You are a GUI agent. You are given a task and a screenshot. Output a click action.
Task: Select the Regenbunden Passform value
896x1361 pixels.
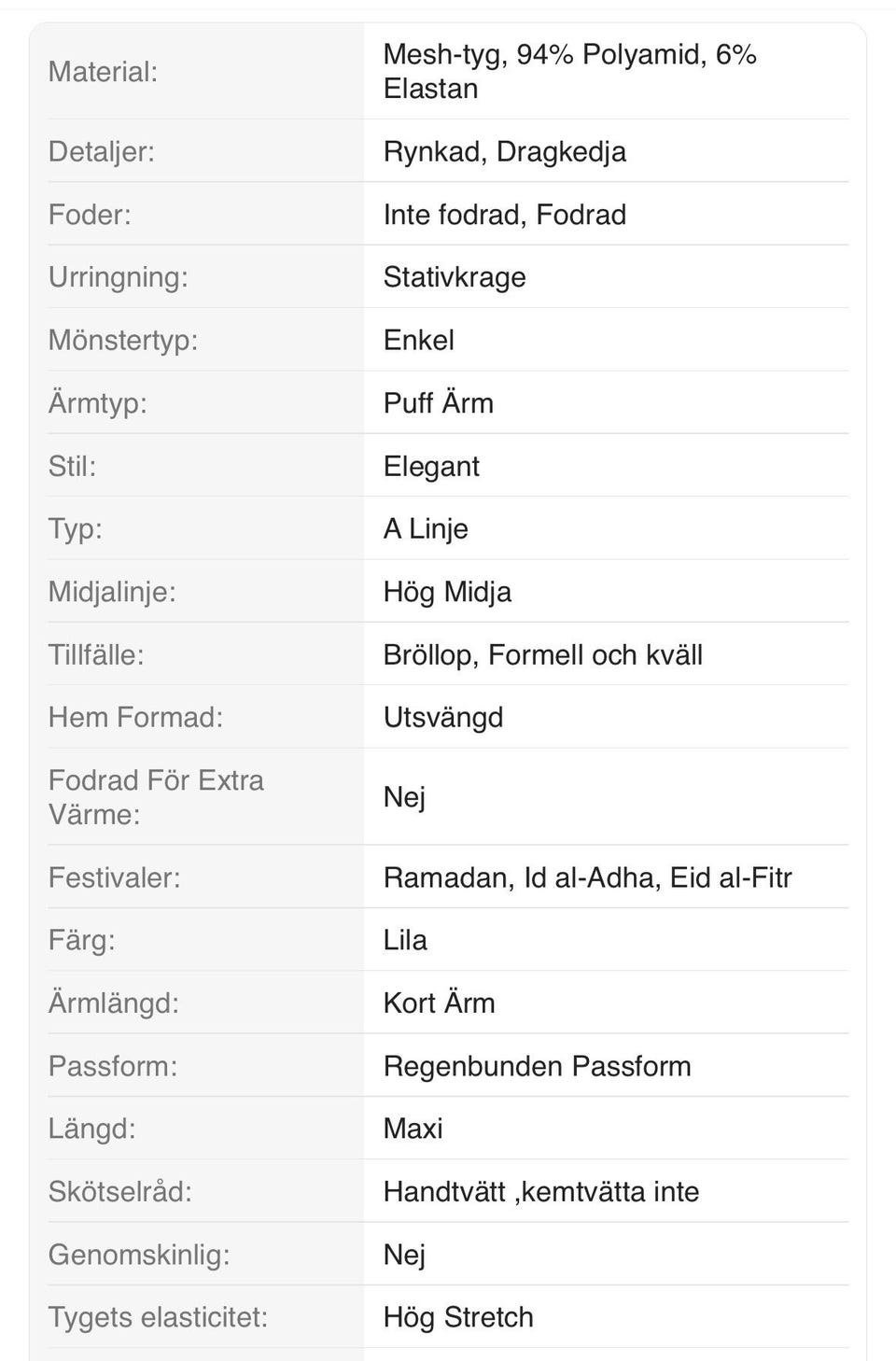point(537,1066)
